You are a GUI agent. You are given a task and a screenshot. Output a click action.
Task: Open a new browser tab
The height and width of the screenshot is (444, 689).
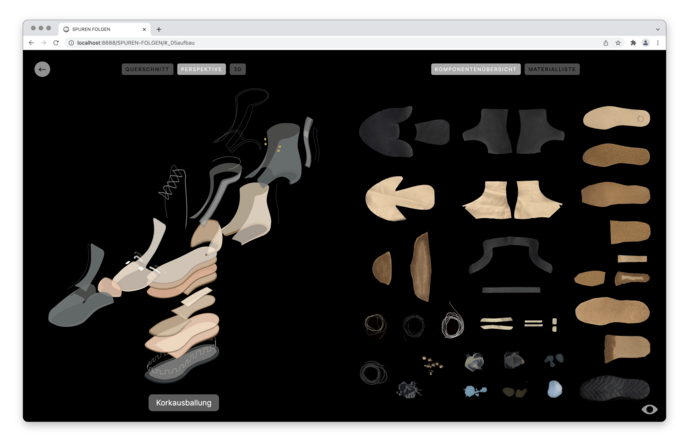[x=159, y=29]
